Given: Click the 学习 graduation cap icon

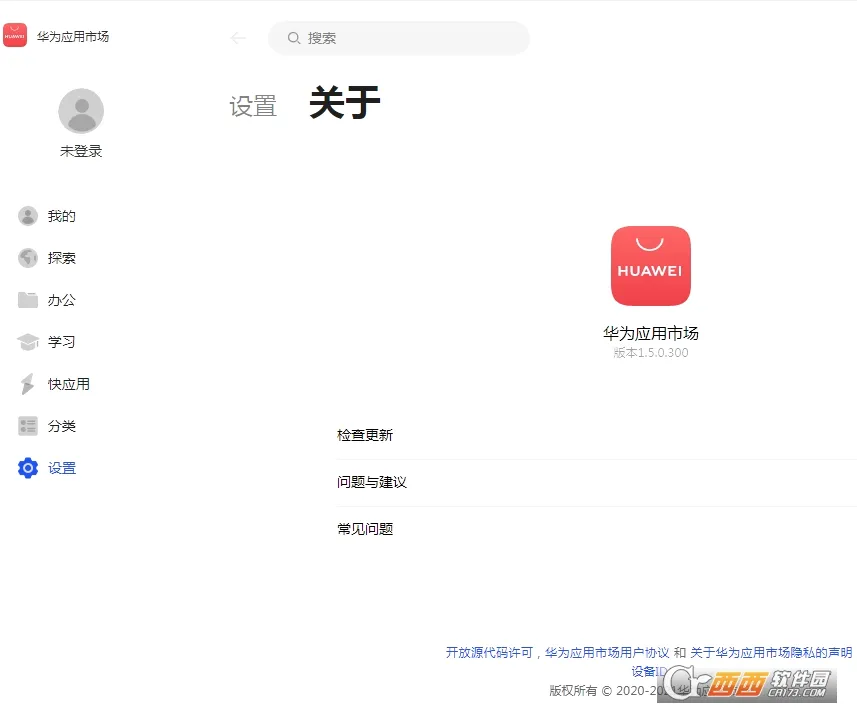Looking at the screenshot, I should [x=28, y=342].
